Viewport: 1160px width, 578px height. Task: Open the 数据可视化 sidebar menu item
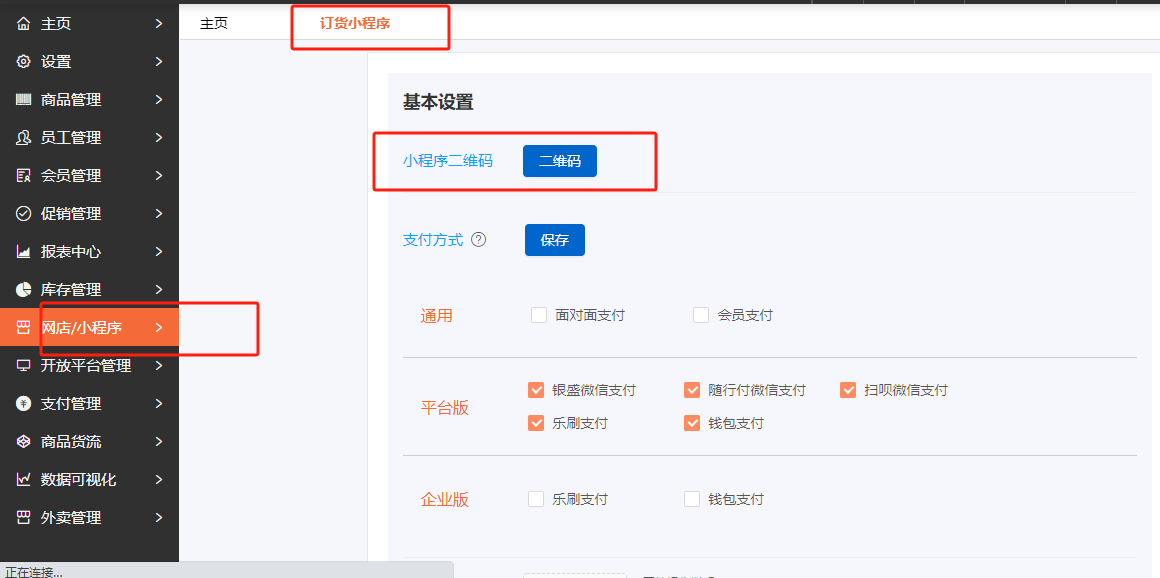78,479
